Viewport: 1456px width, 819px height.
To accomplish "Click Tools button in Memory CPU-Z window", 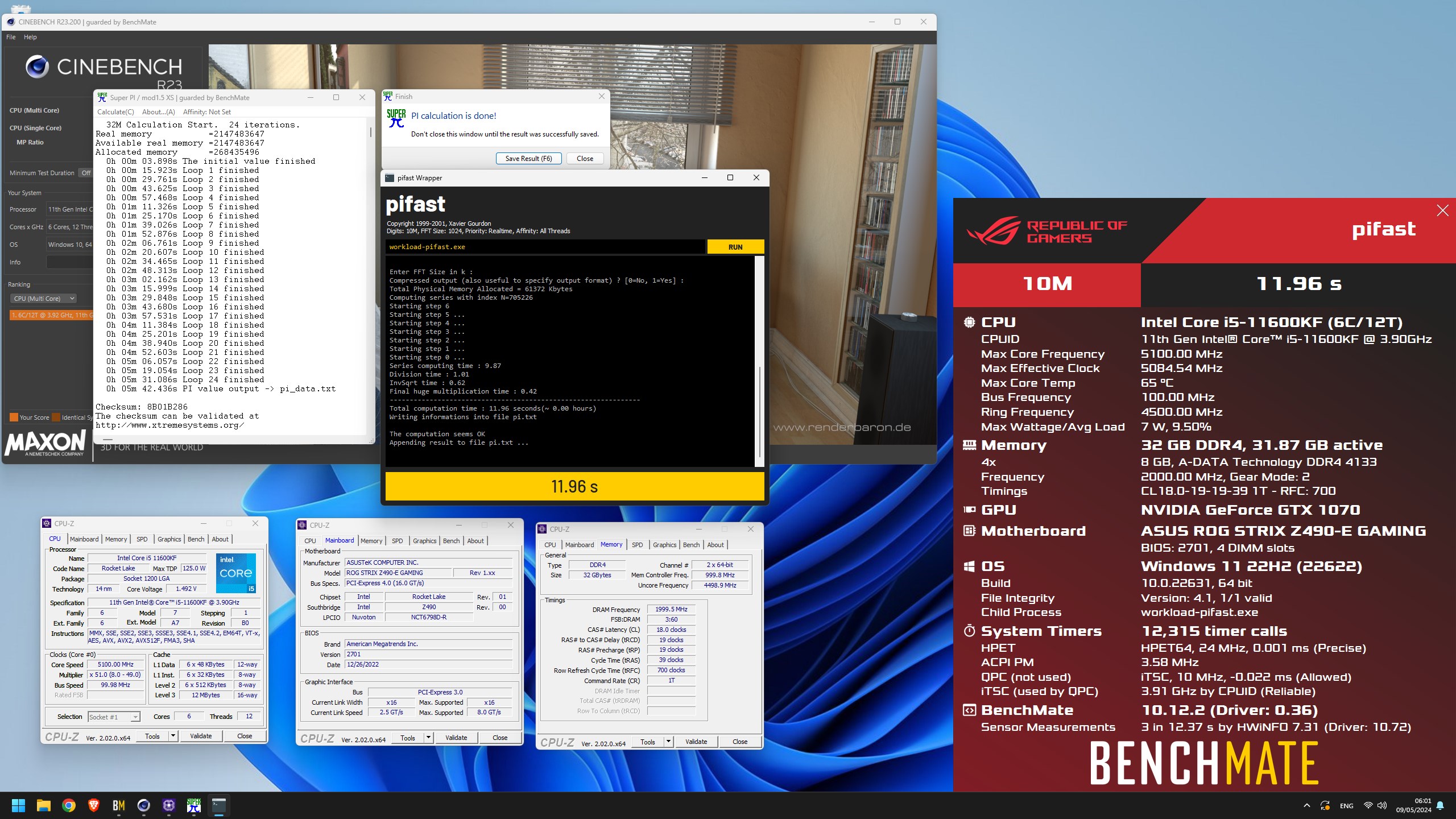I will (647, 742).
